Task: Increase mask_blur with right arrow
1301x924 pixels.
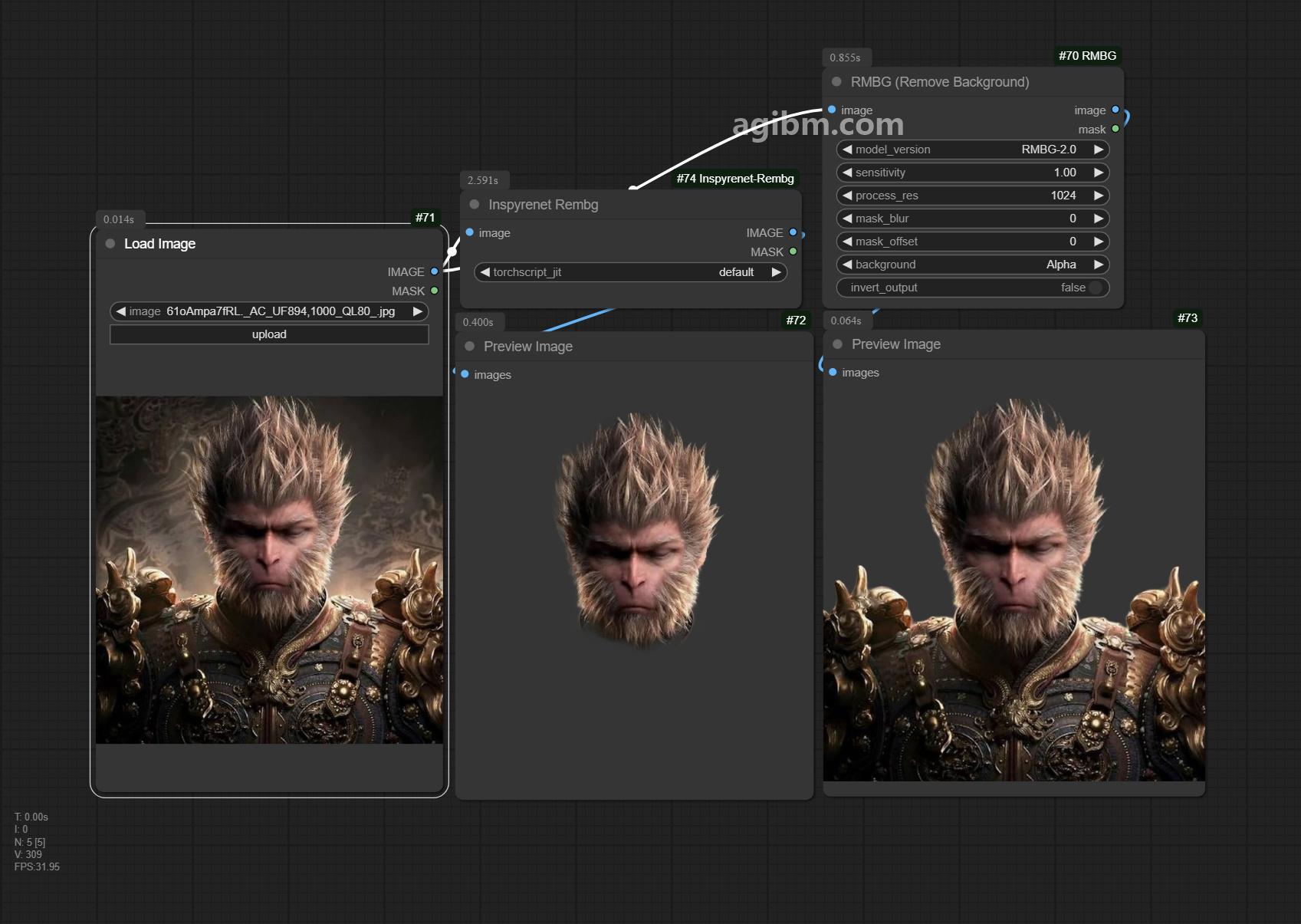Action: point(1099,219)
